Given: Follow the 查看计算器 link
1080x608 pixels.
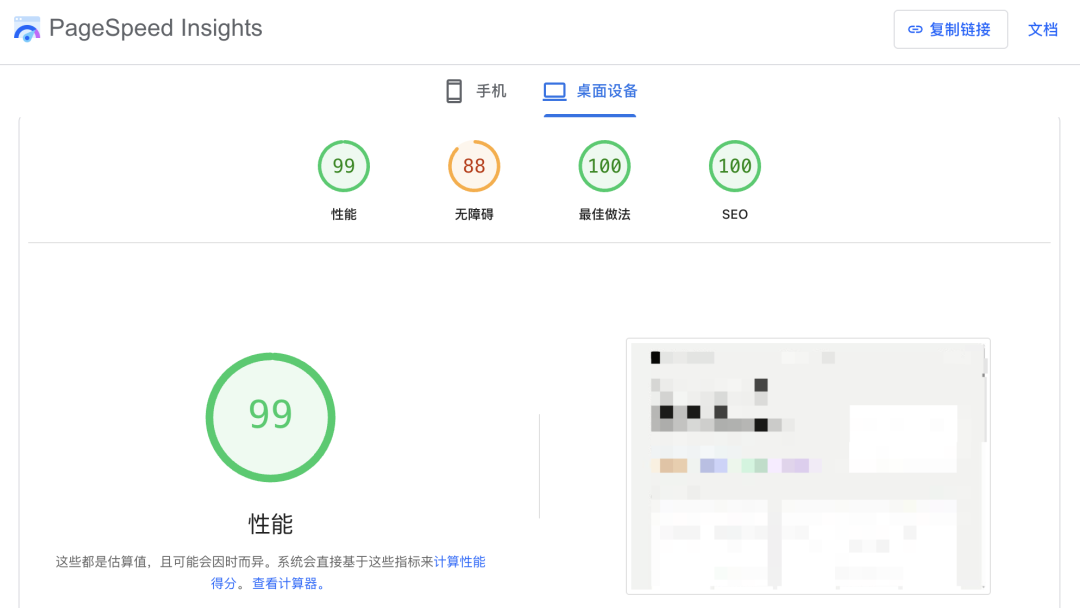Looking at the screenshot, I should coord(287,583).
